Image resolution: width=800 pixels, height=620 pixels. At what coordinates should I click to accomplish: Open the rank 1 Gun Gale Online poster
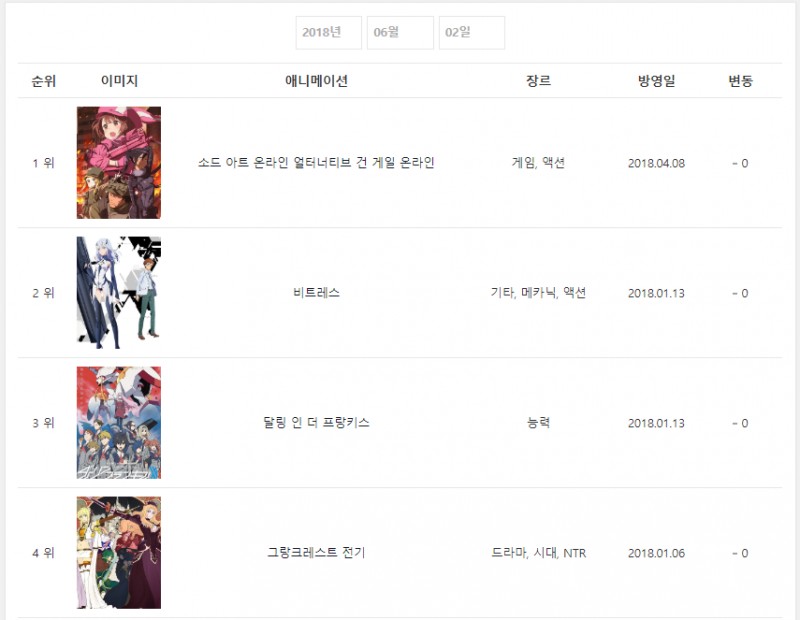point(119,163)
